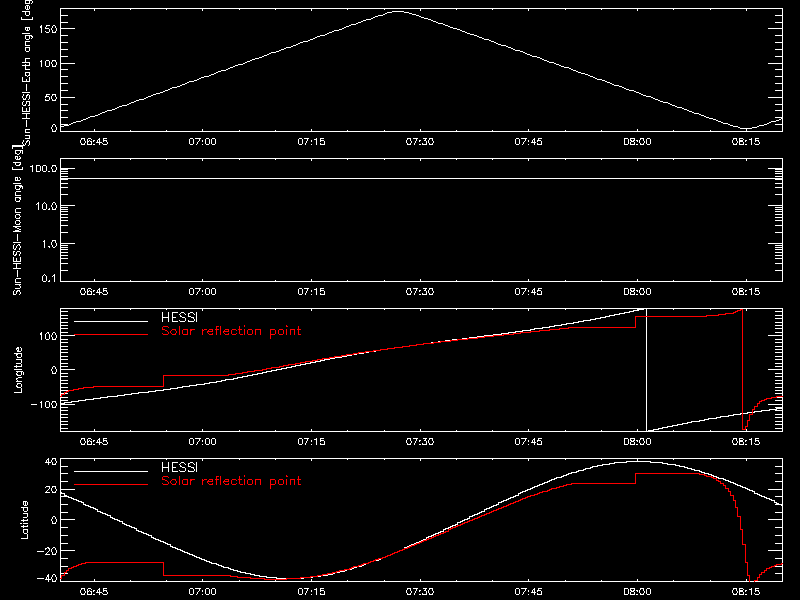Click the Longitude axis title
The image size is (800, 600).
[x=18, y=370]
